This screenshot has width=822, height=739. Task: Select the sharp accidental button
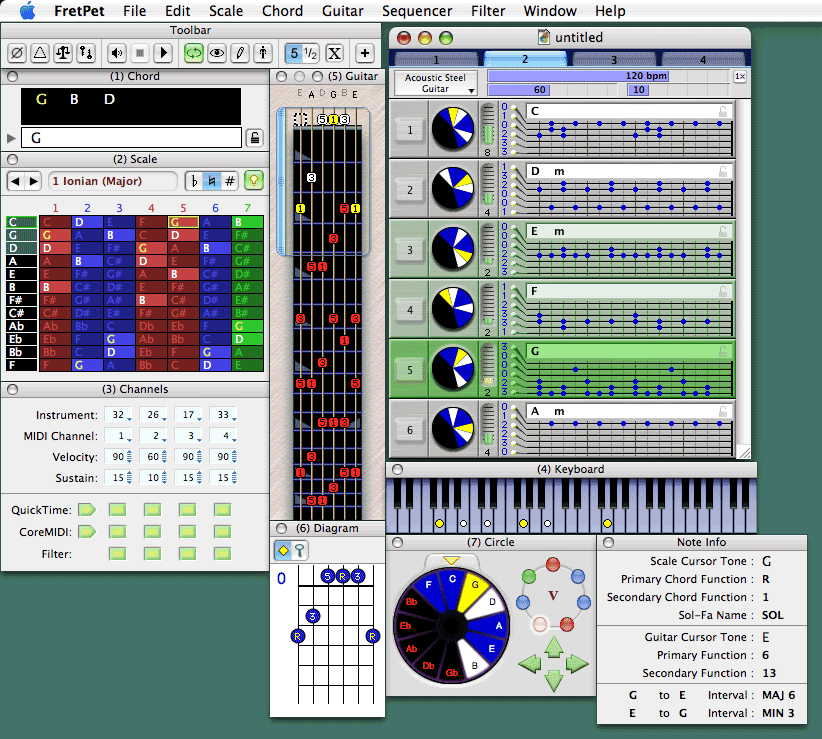tap(230, 181)
